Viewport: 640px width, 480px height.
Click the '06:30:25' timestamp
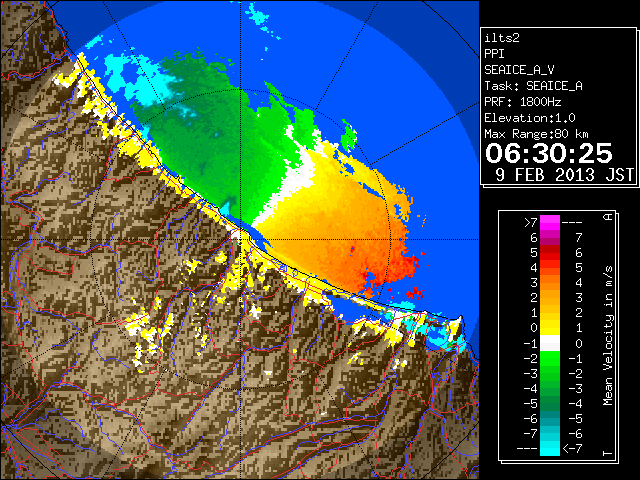click(549, 153)
